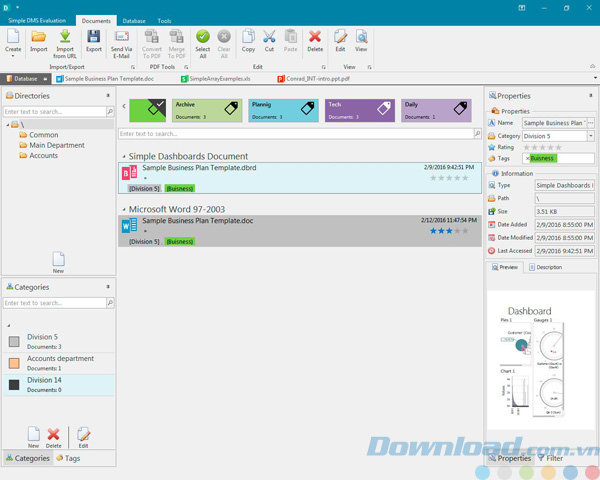Open the document tabs overflow dropdown
Image resolution: width=600 pixels, height=480 pixels.
coord(595,78)
